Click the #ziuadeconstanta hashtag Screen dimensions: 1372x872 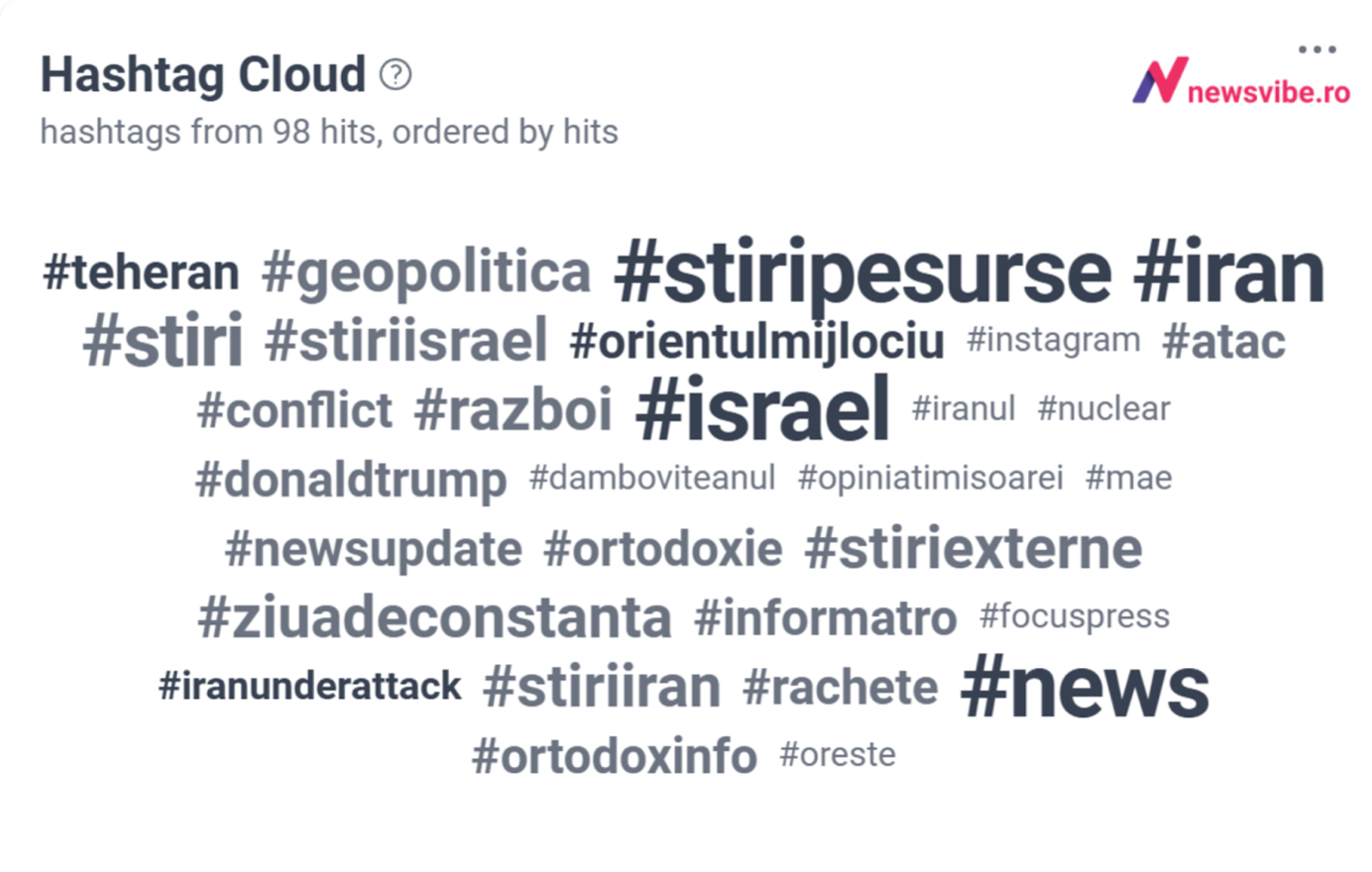pos(434,617)
